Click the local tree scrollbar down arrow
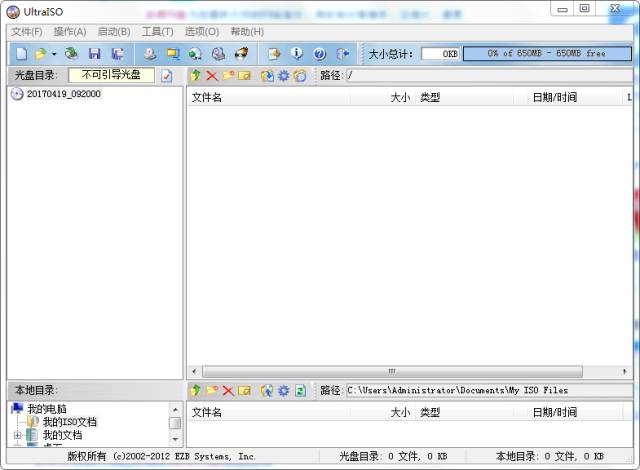 (x=175, y=439)
